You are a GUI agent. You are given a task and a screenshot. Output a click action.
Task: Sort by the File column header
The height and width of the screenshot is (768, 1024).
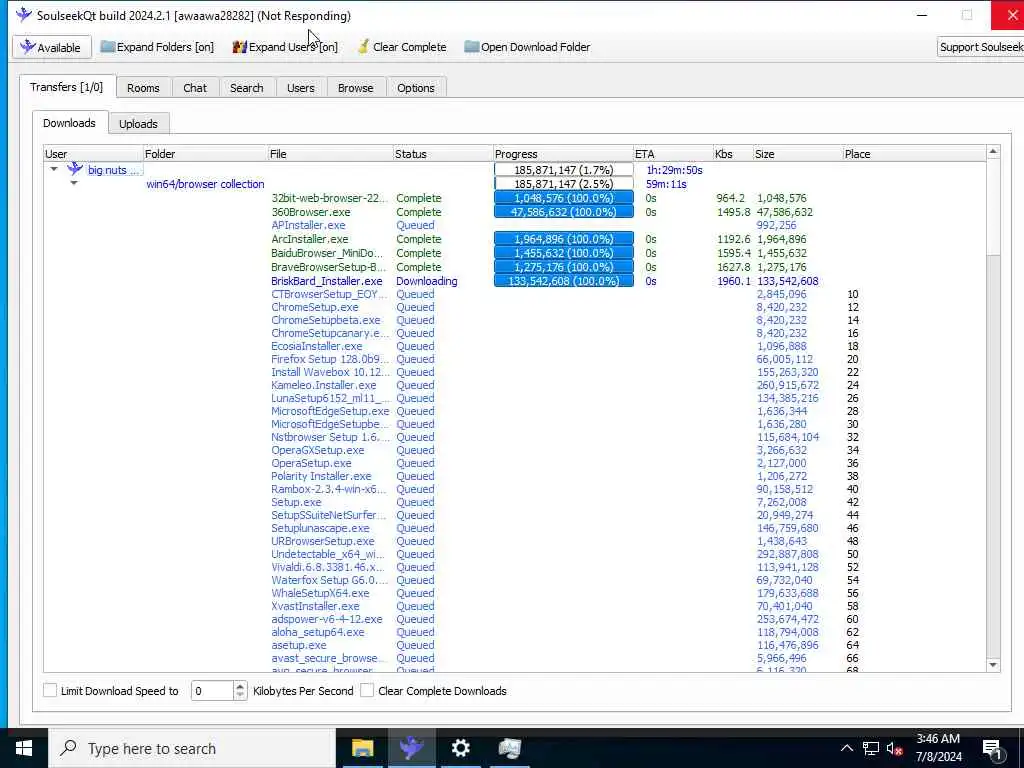point(330,154)
